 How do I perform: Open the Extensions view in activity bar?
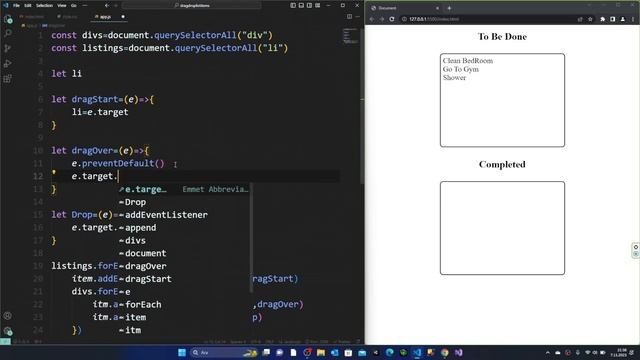coord(7,78)
